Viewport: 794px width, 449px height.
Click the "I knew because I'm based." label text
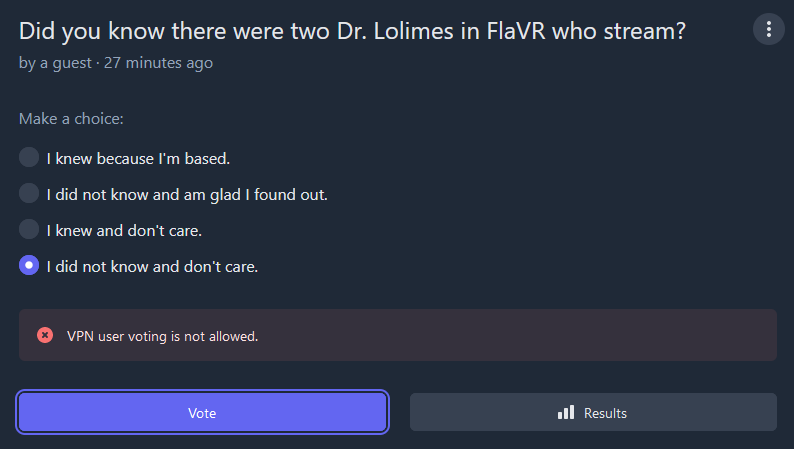point(138,159)
